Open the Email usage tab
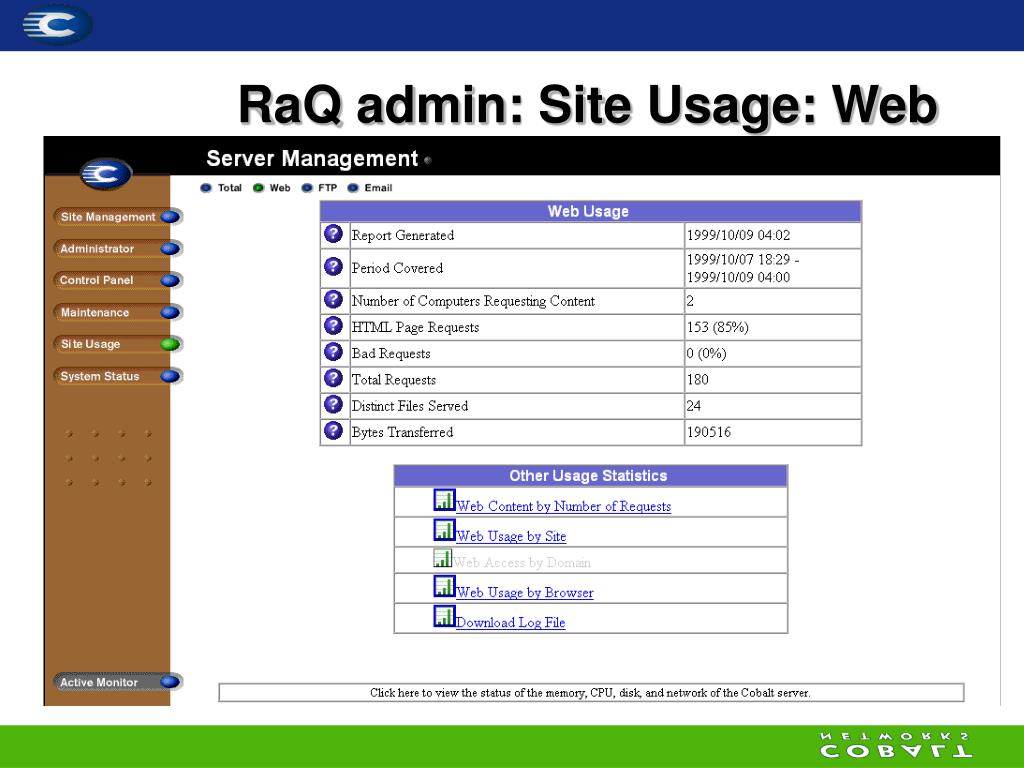Screen dimensions: 1024x768 [x=378, y=188]
